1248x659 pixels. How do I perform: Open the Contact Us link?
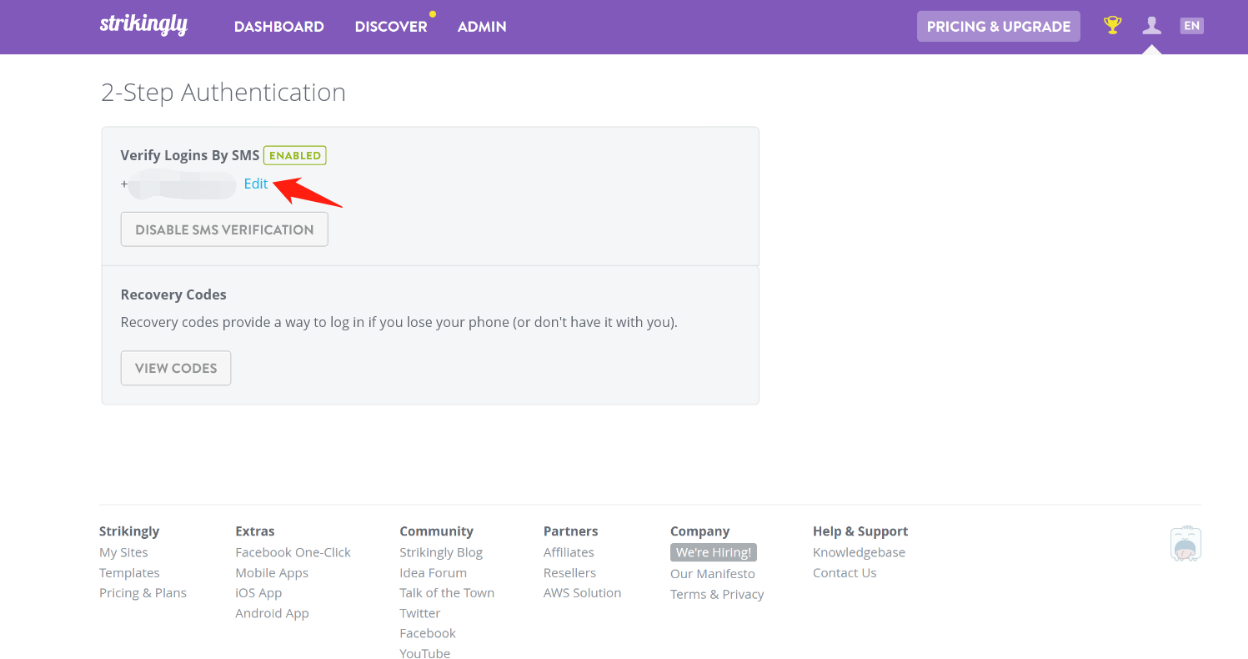[845, 573]
